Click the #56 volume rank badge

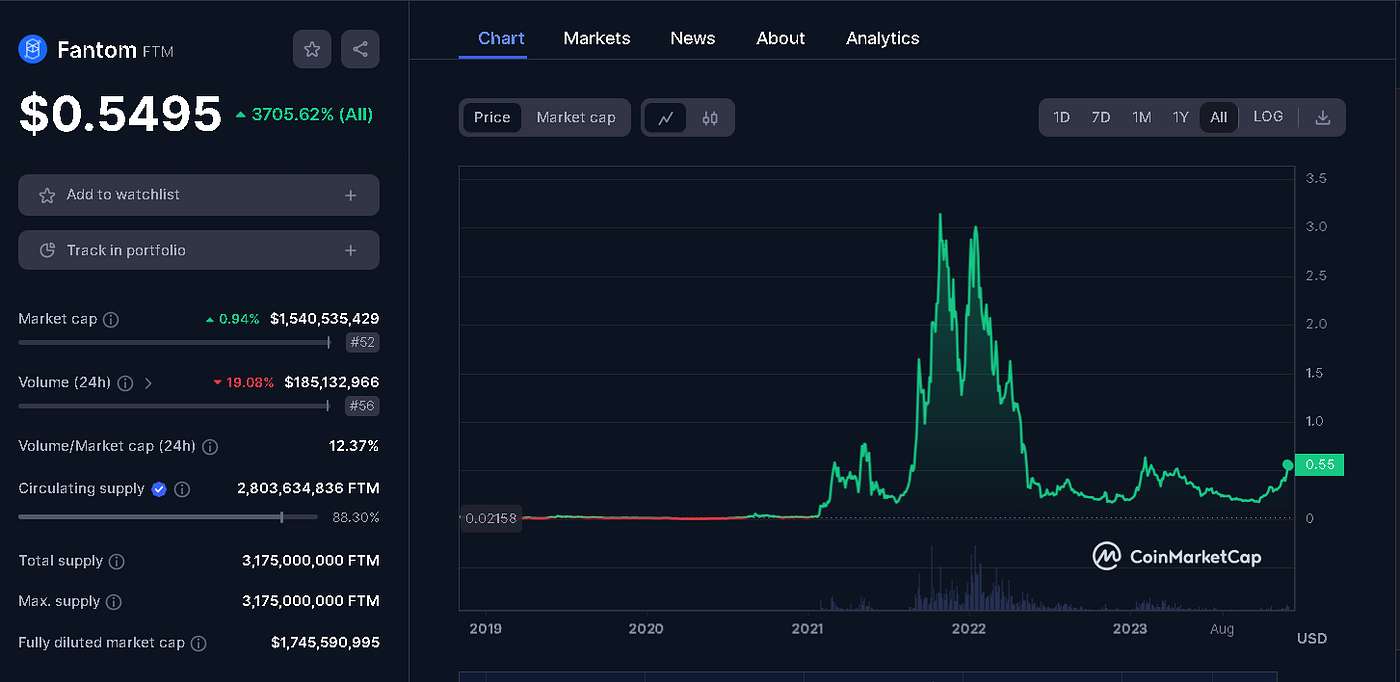tap(362, 406)
